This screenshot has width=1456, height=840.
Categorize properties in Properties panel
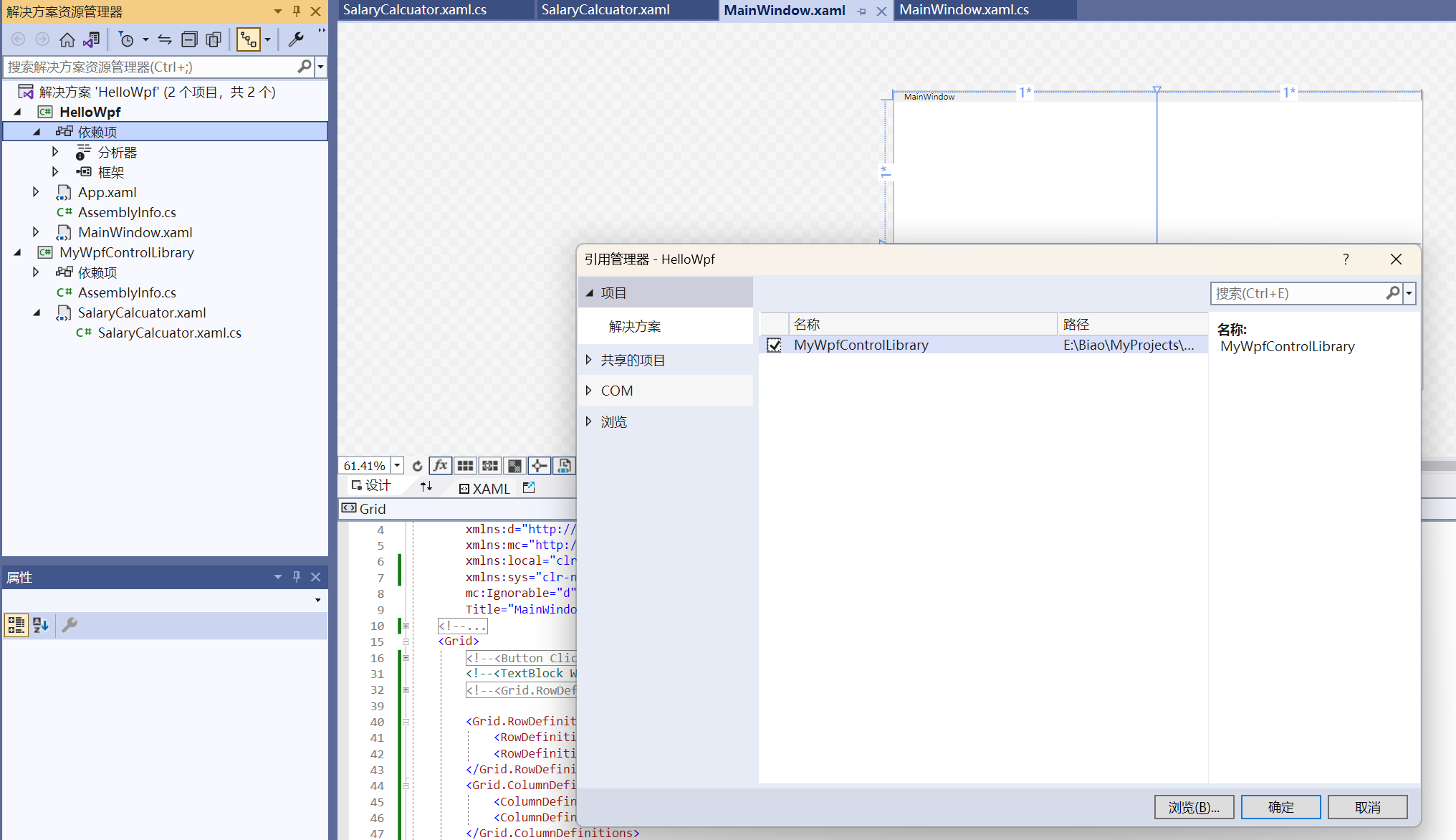16,625
